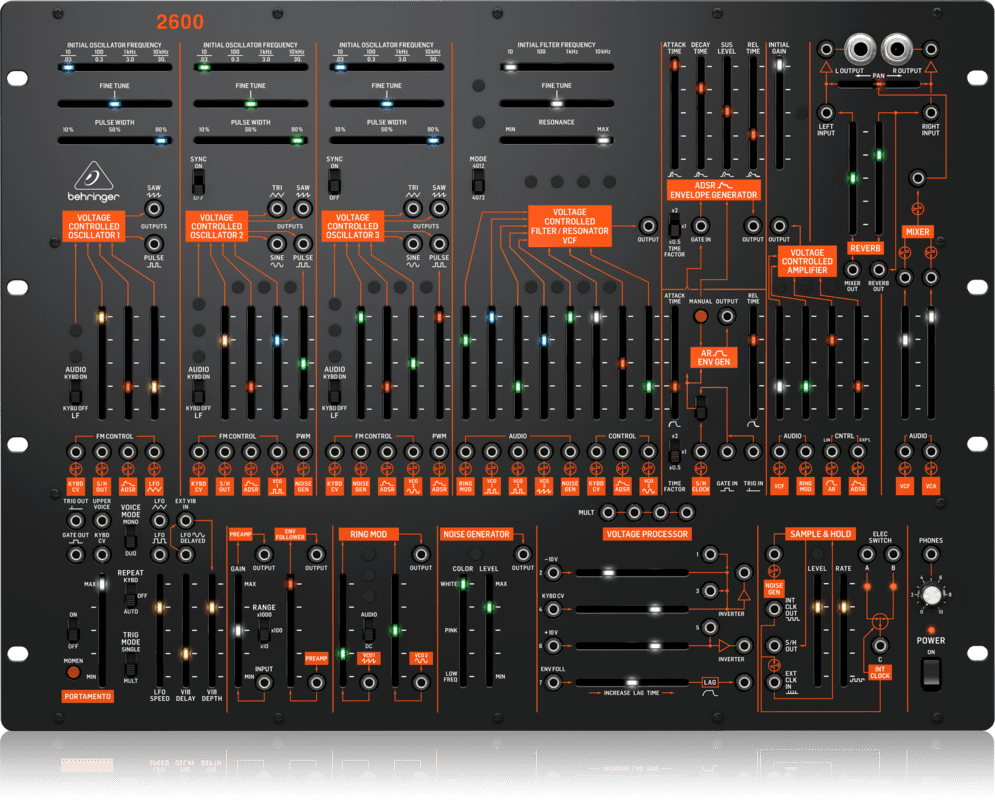
Task: Click the VCF RESONANCE slider
Action: [557, 140]
